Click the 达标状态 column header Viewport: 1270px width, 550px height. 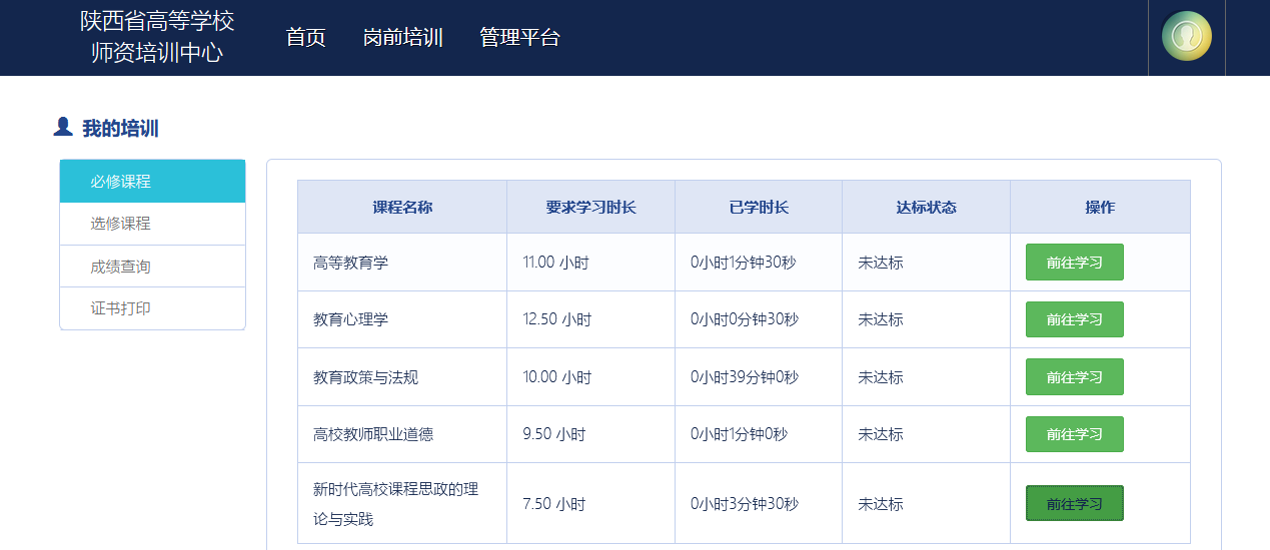pos(926,207)
